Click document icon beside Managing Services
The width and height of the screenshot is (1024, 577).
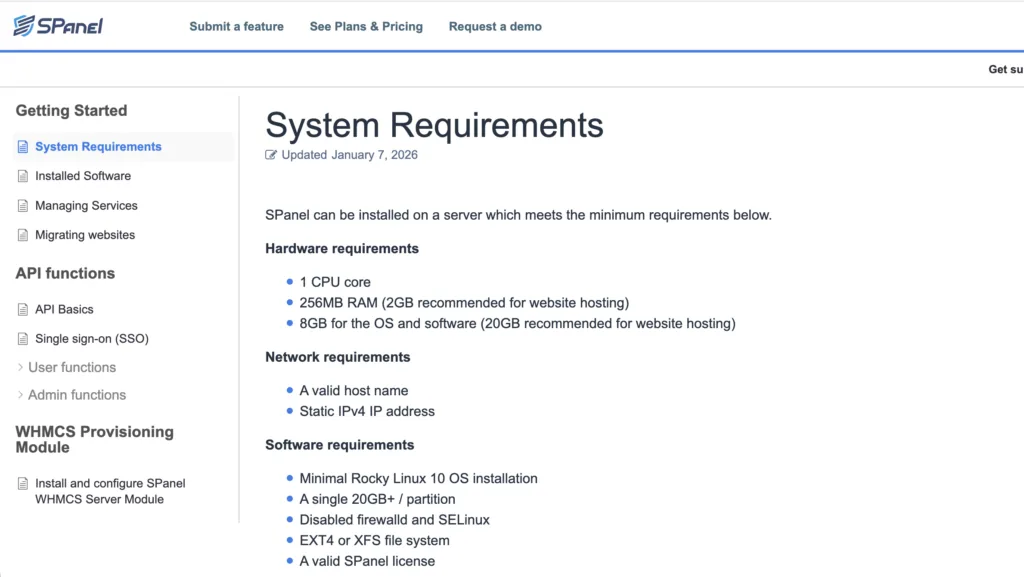(x=23, y=206)
